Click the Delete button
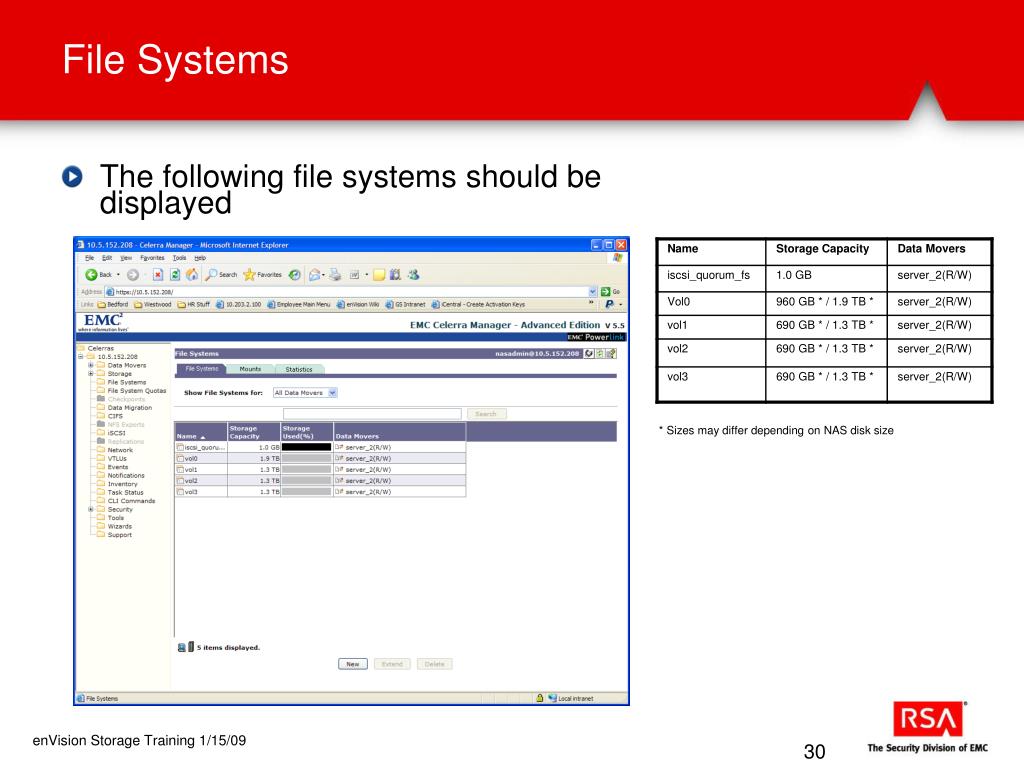The height and width of the screenshot is (768, 1024). (434, 664)
